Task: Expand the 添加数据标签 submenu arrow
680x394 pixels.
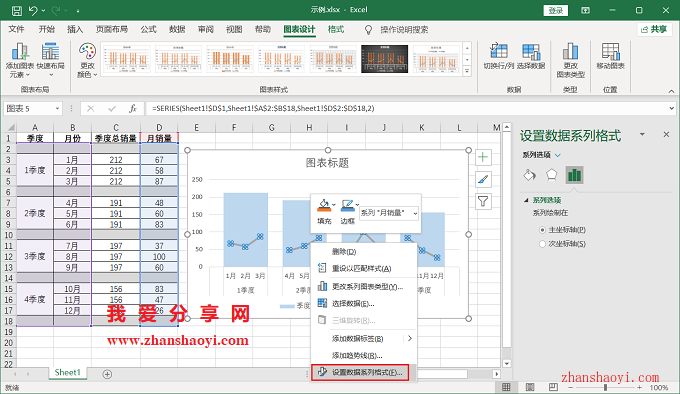Action: click(409, 338)
